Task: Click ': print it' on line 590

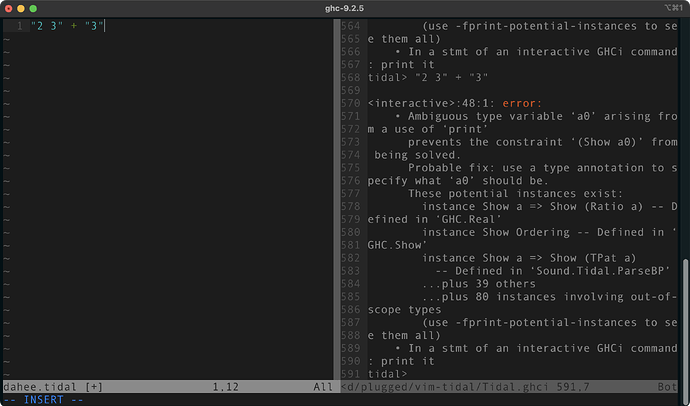Action: (401, 361)
